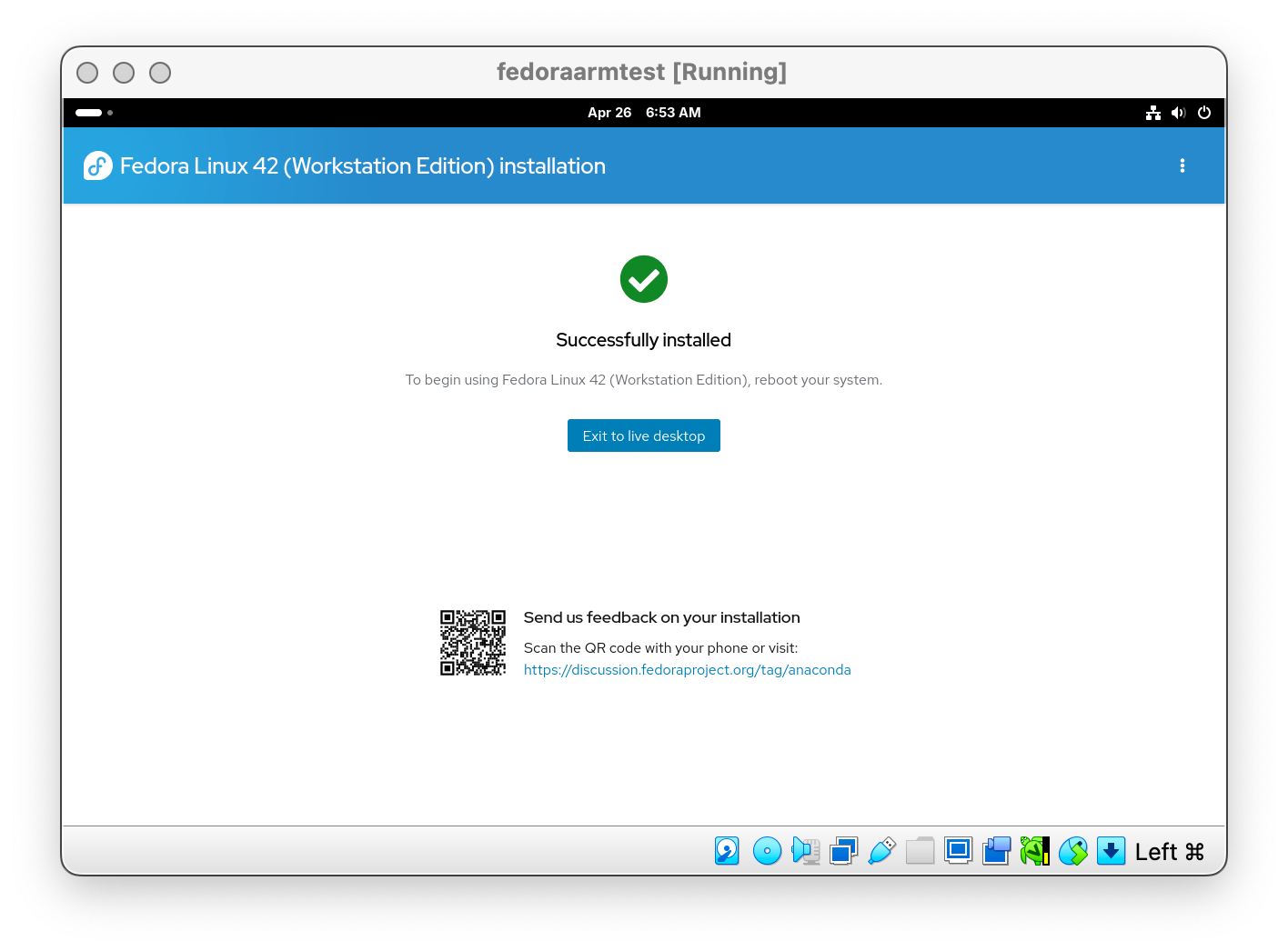Screen dimensions: 1288x951
Task: Open the discussion.fedoraproject.org anaconda link
Action: (x=687, y=670)
